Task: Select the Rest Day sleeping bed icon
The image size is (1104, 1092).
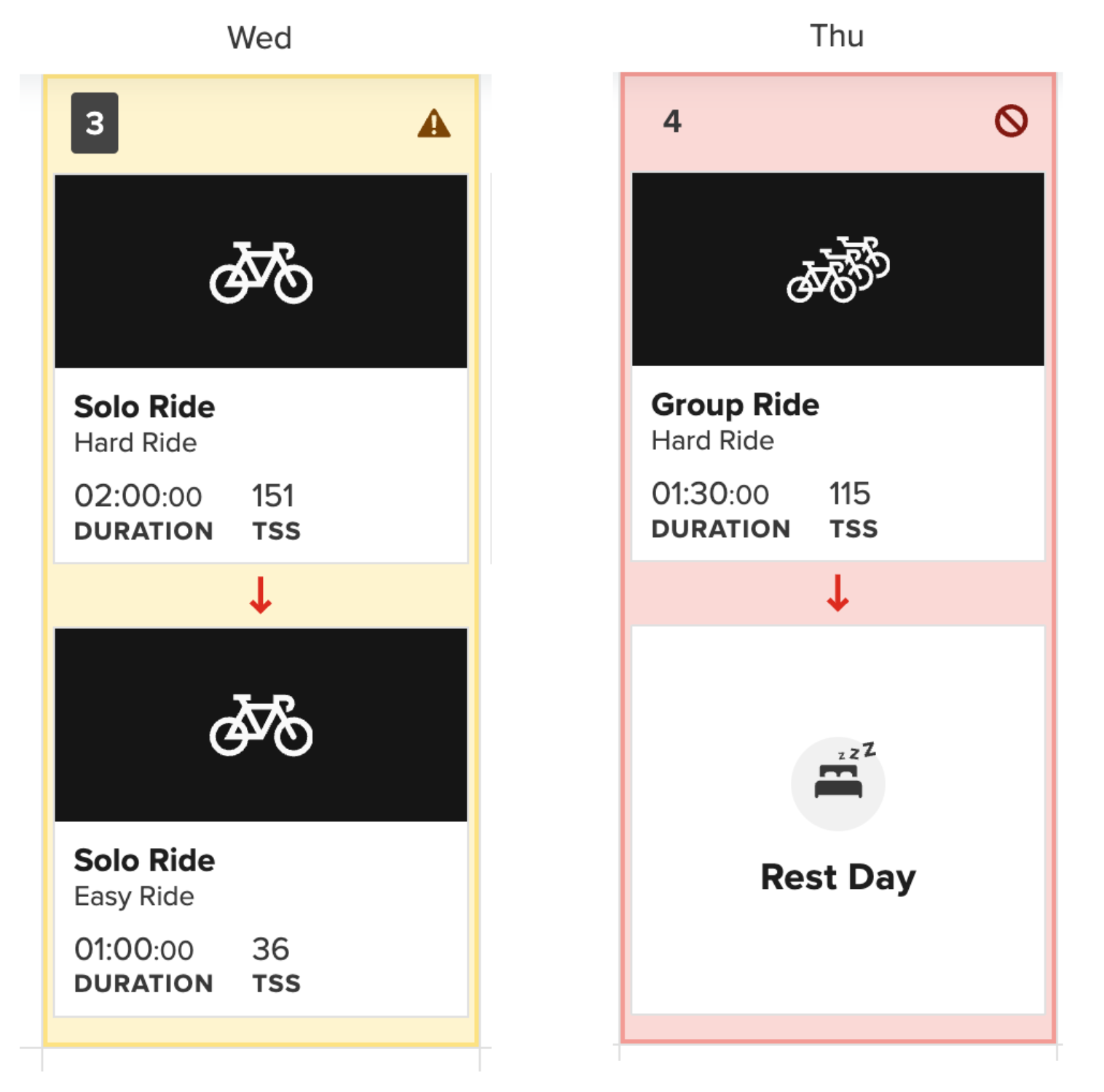Action: (837, 783)
